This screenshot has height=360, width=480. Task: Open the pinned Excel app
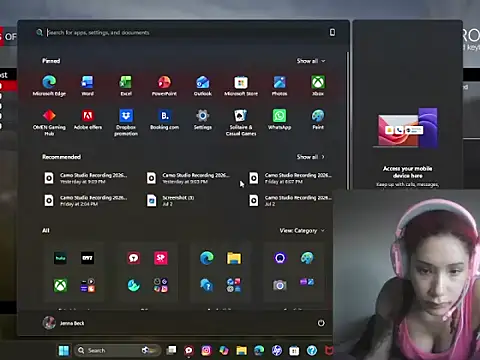click(x=126, y=85)
